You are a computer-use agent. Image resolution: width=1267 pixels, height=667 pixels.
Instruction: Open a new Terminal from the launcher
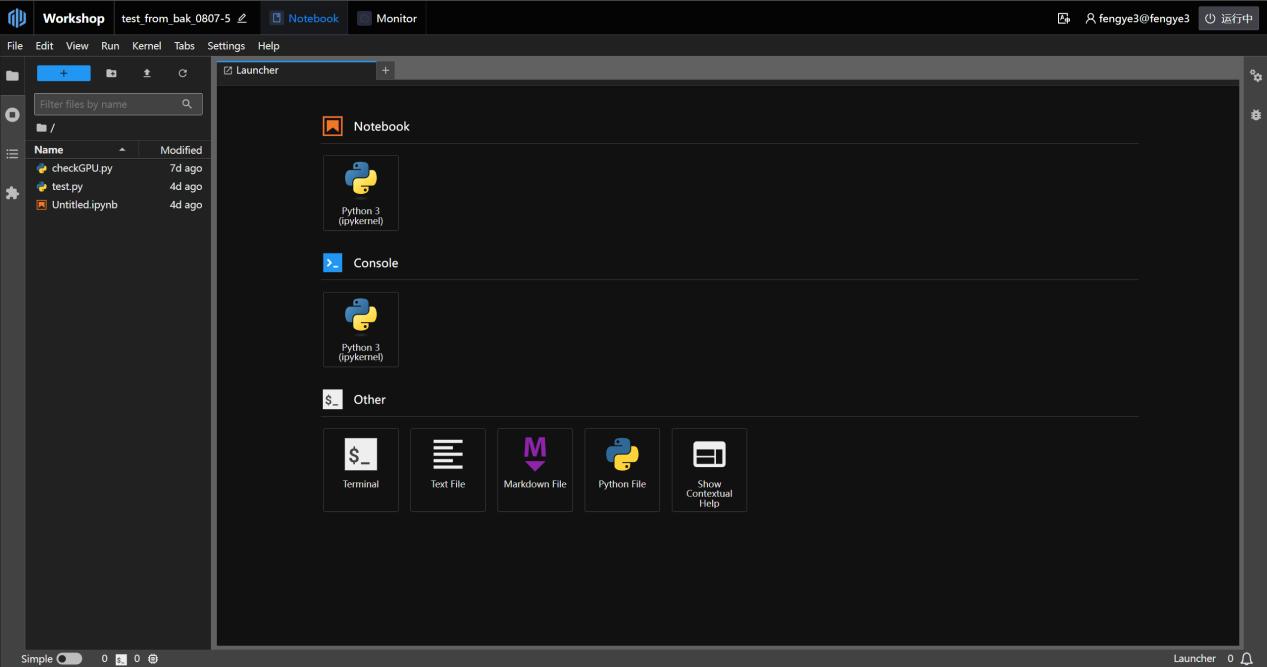[361, 470]
